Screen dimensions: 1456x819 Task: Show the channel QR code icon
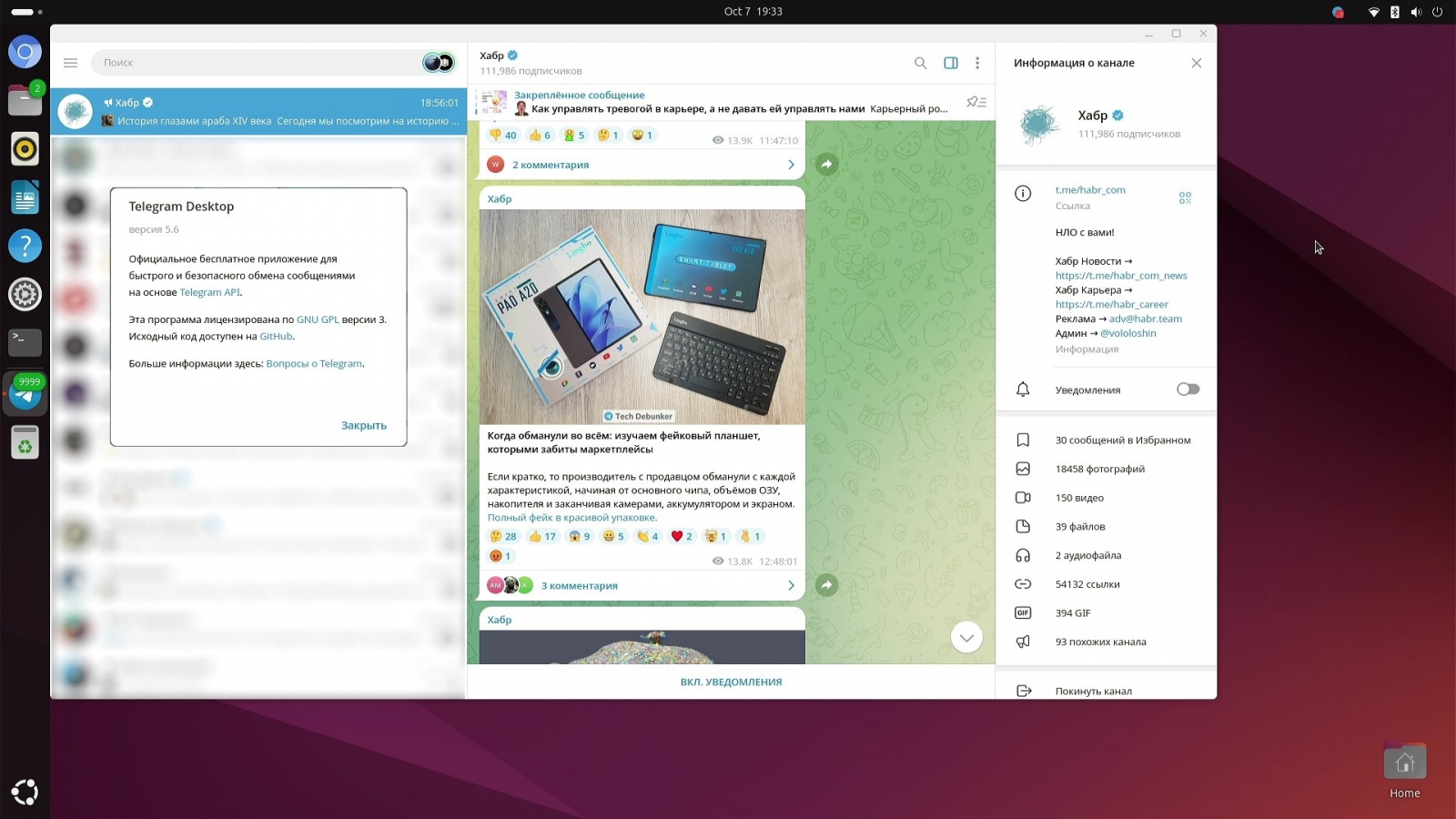pyautogui.click(x=1185, y=197)
